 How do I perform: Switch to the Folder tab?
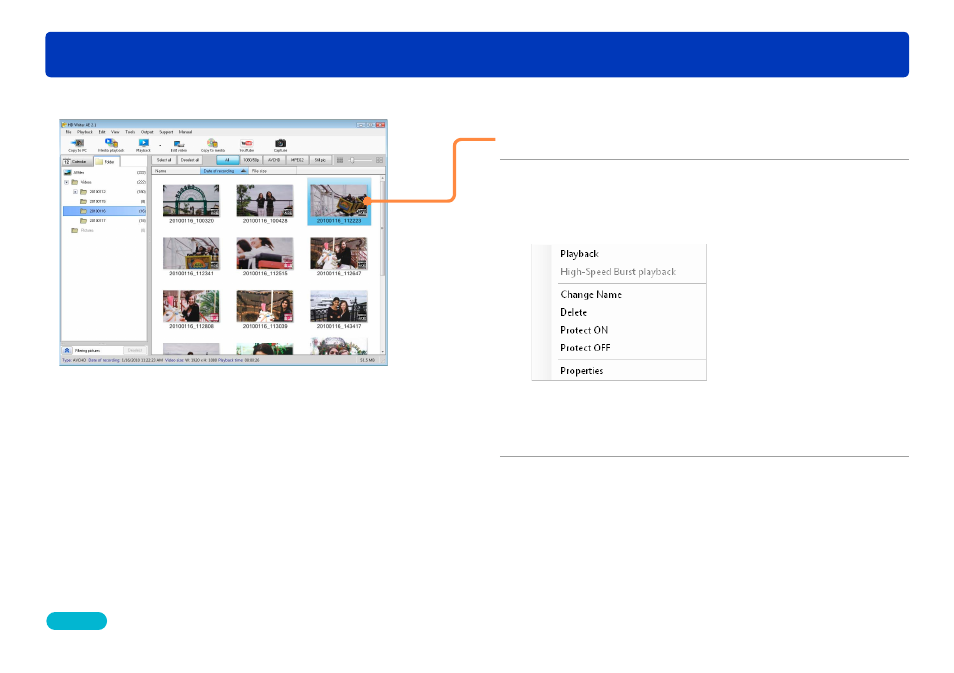(x=106, y=161)
